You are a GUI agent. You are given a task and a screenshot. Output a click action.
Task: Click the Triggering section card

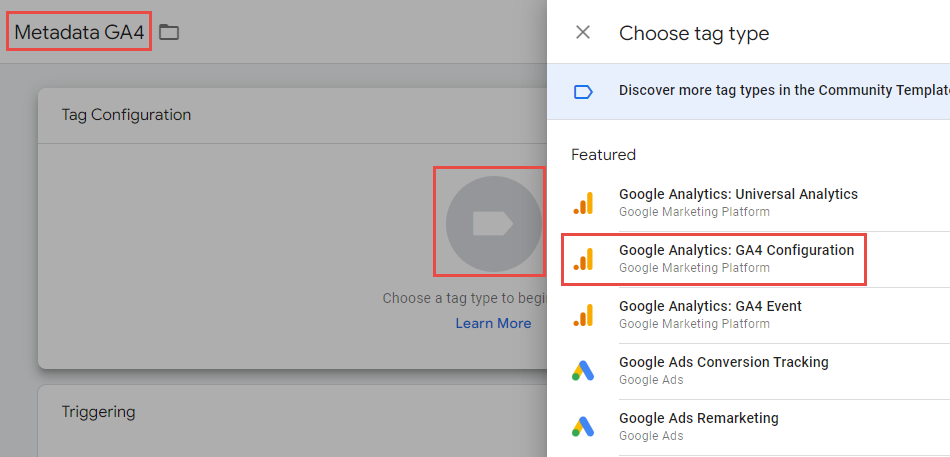[x=98, y=412]
